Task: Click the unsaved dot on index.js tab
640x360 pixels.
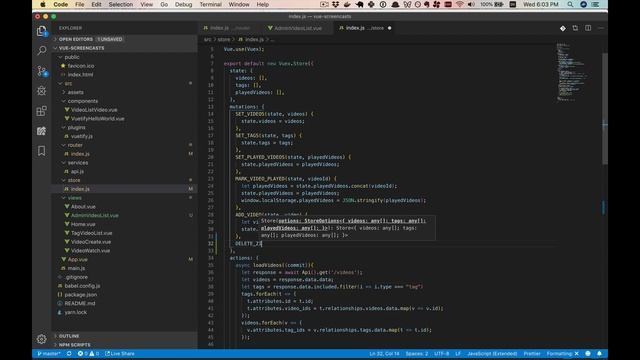Action: coord(389,28)
